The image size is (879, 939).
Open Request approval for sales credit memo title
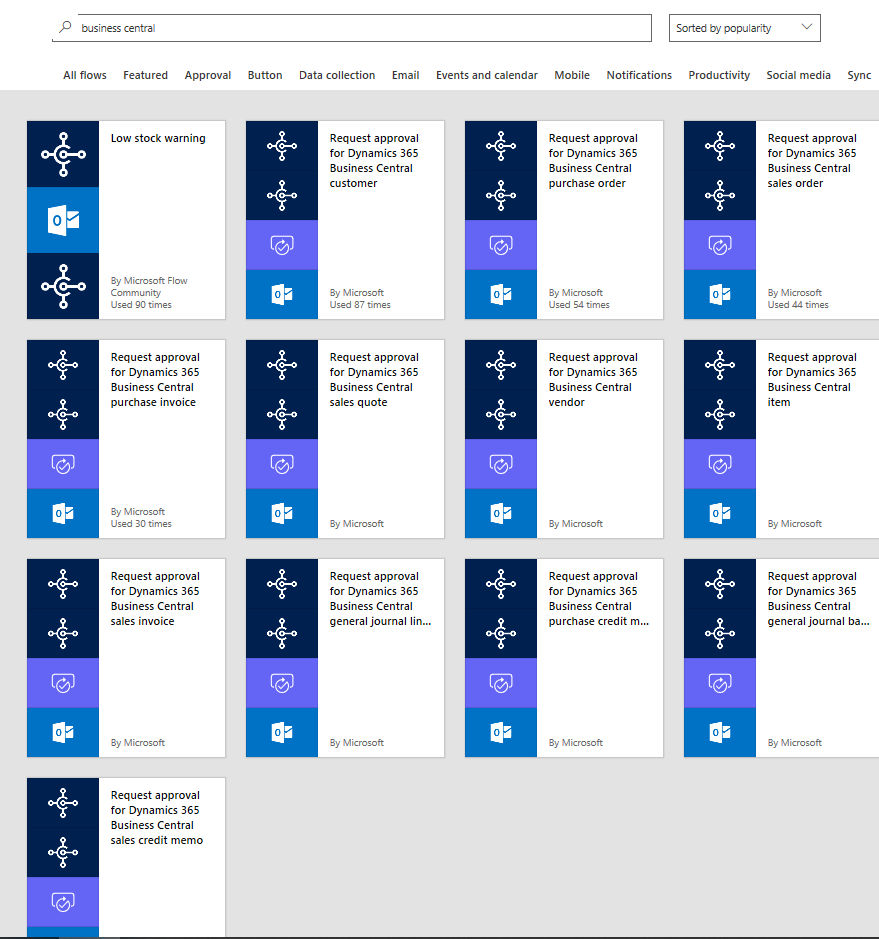tap(157, 818)
